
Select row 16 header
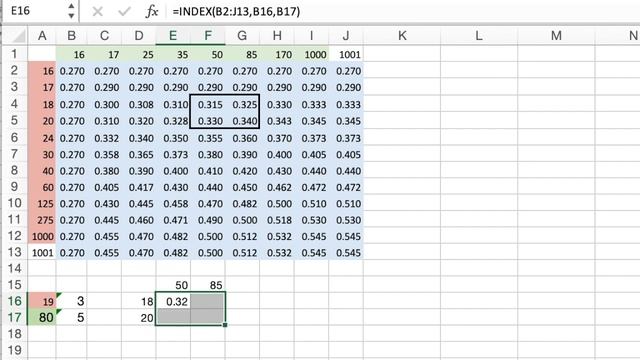coord(14,301)
